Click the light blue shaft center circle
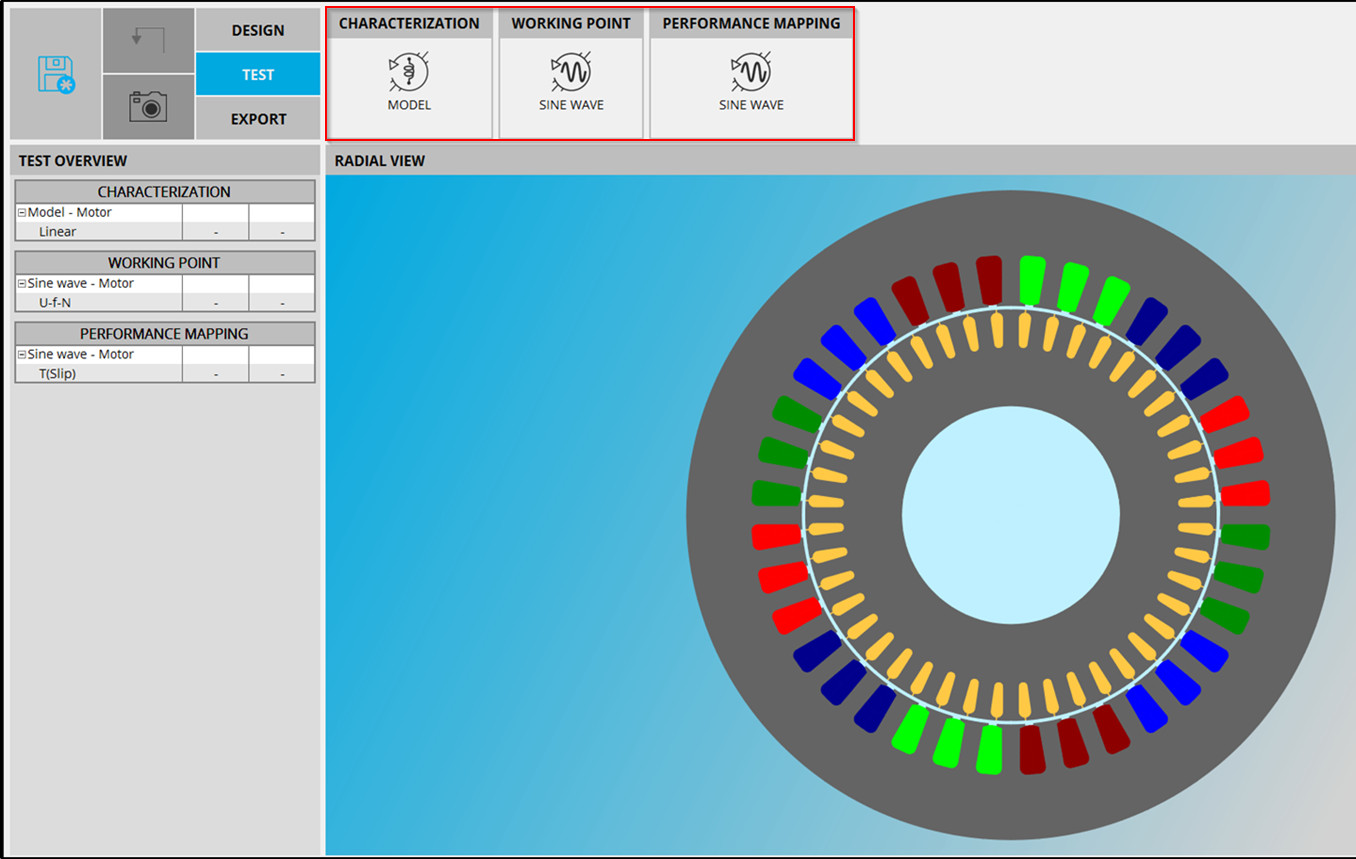Viewport: 1356px width, 859px height. click(x=1010, y=513)
